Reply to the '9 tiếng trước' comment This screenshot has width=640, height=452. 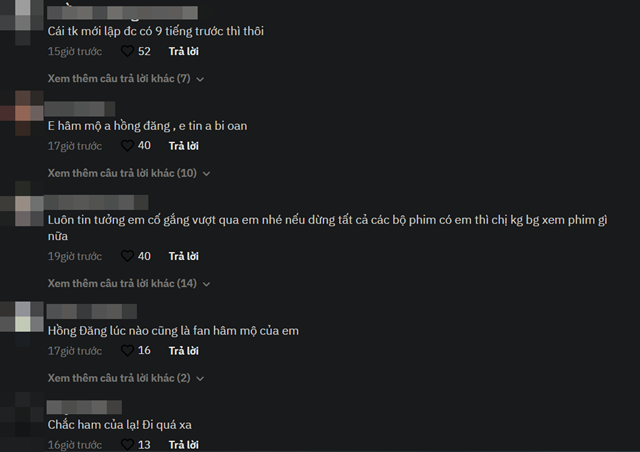(184, 51)
